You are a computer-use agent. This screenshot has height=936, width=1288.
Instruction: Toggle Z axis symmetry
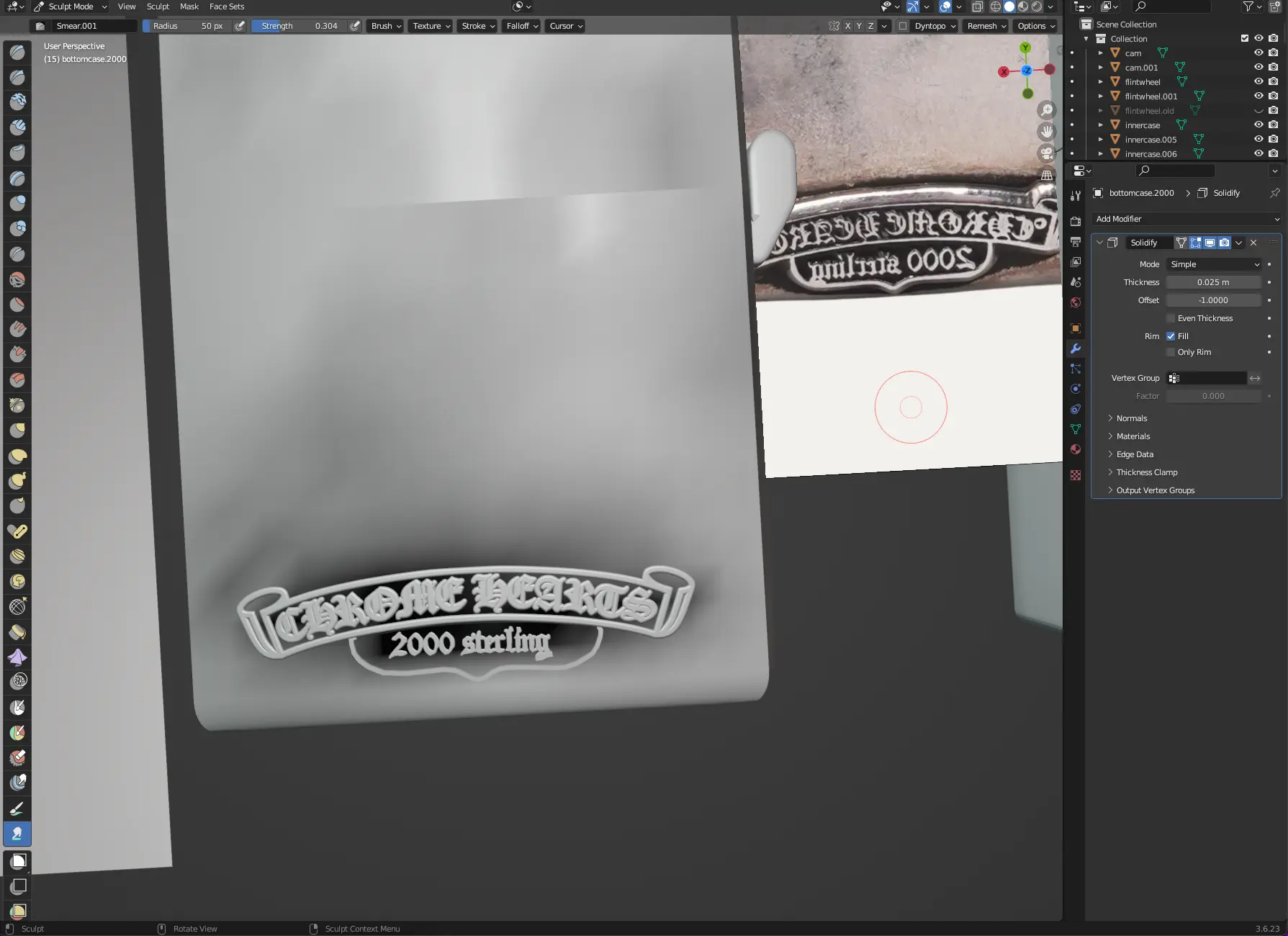click(870, 26)
